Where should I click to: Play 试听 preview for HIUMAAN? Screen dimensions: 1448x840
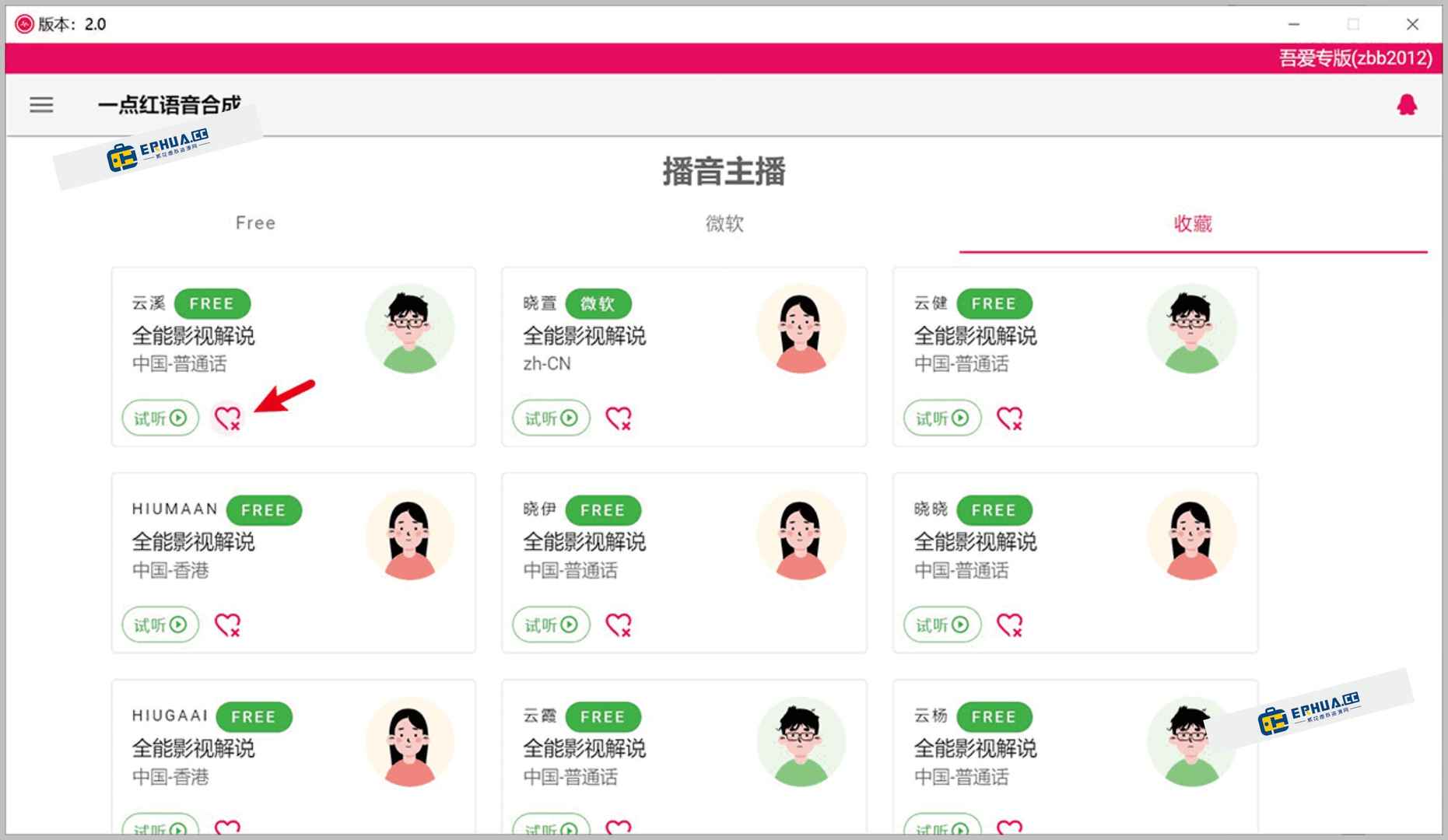pos(160,625)
